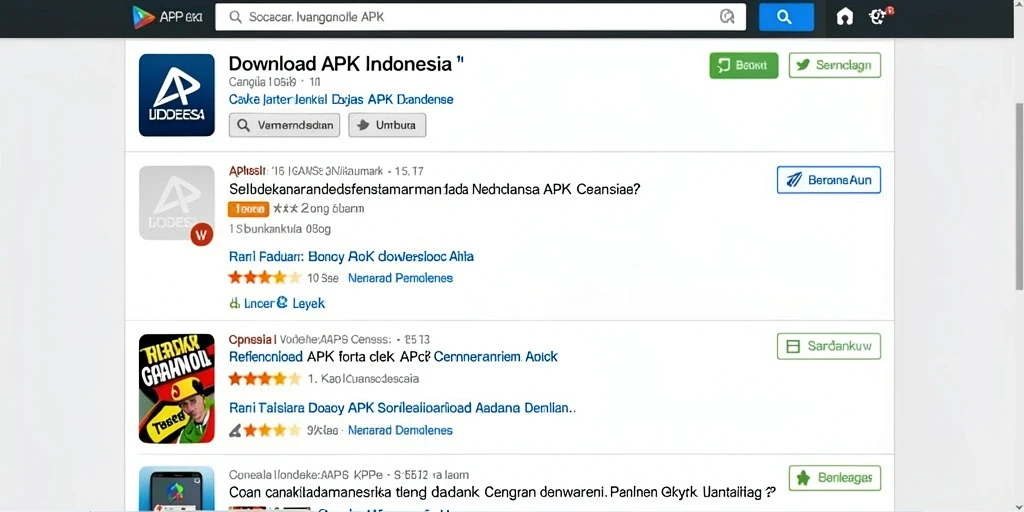The width and height of the screenshot is (1024, 512).
Task: Open the greyed-out app icon with W badge
Action: [177, 205]
